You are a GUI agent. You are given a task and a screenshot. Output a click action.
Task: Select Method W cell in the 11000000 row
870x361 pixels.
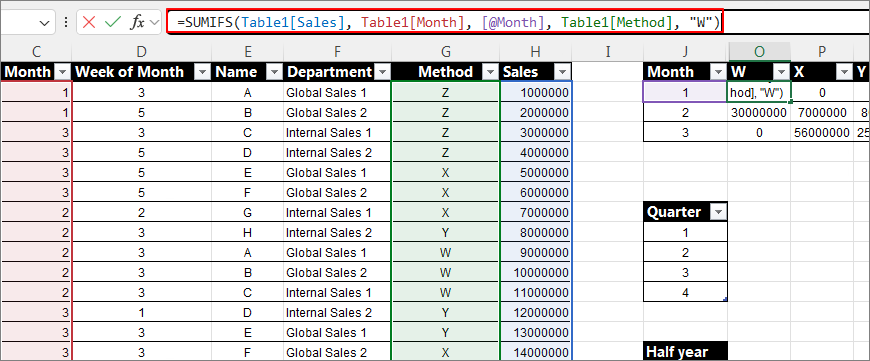446,292
